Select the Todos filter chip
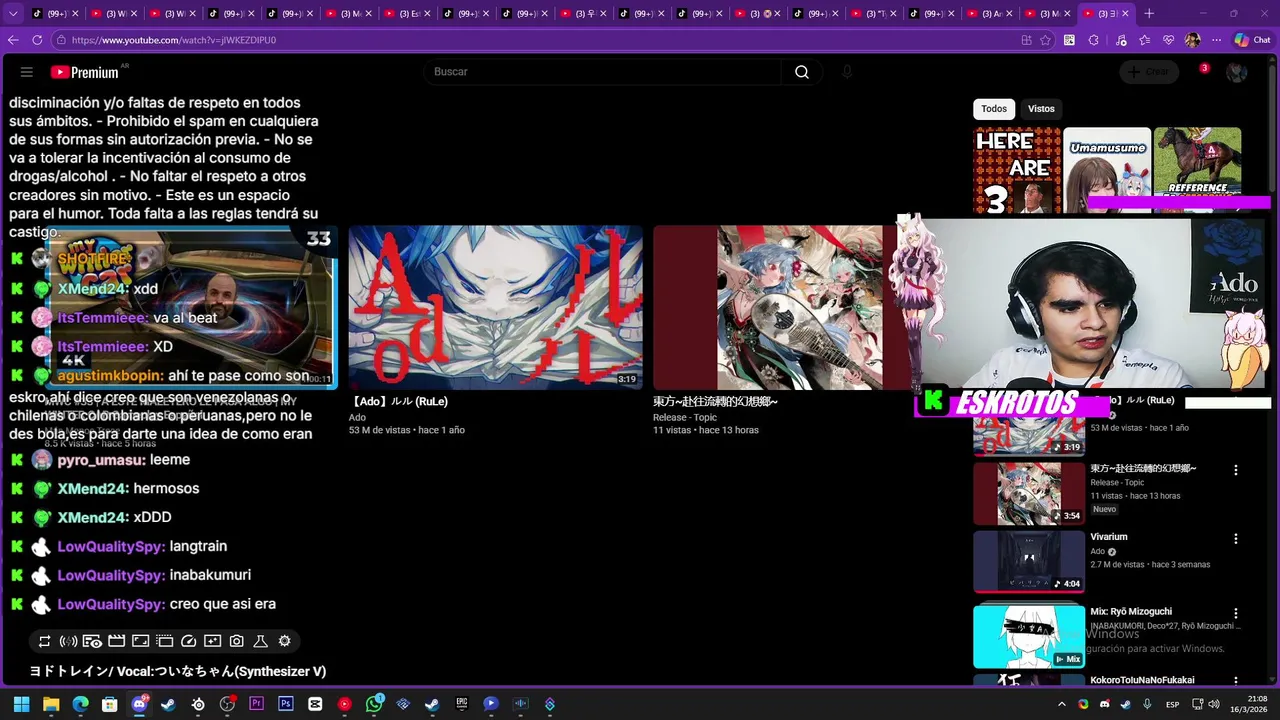 point(994,109)
